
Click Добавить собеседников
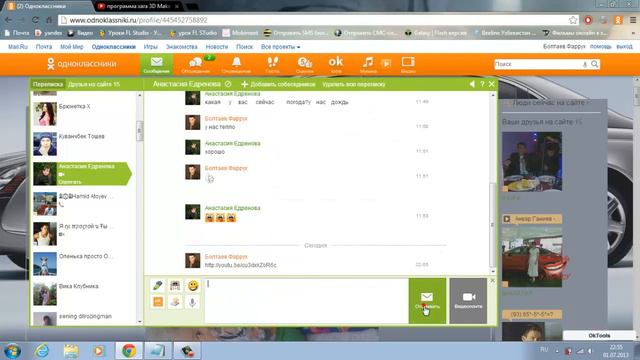point(278,84)
